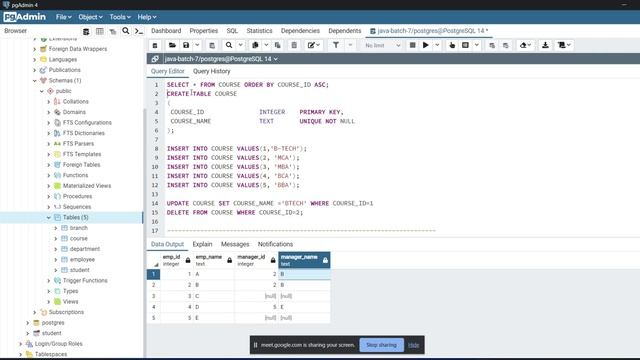Open the Find options dropdown arrow
The height and width of the screenshot is (360, 640).
pos(240,45)
